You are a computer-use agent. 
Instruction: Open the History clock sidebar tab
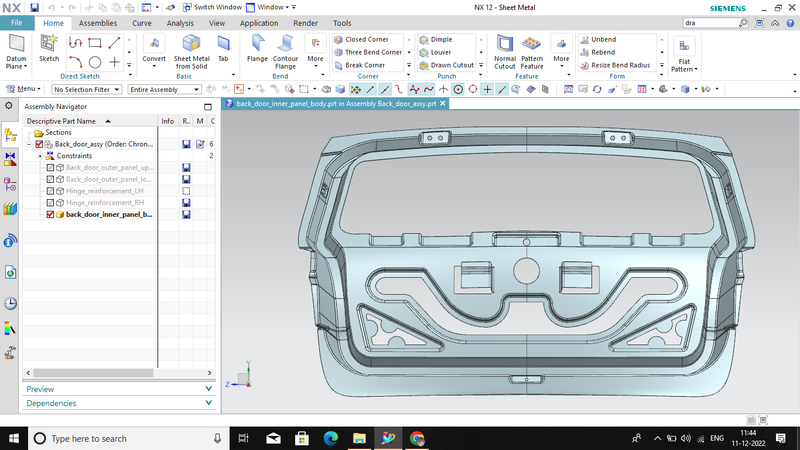click(10, 304)
